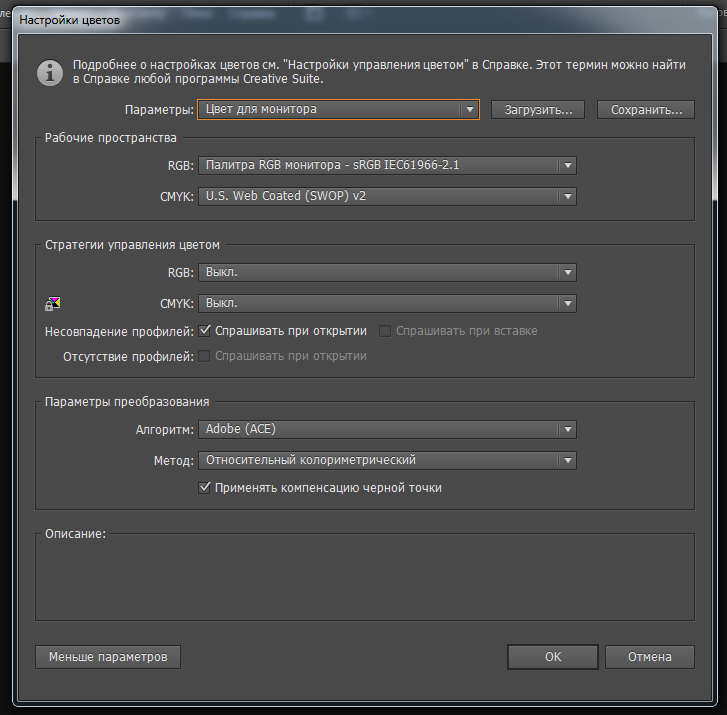Open the Метод rendering intent dropdown
Screen dimensions: 727x715
(x=387, y=460)
